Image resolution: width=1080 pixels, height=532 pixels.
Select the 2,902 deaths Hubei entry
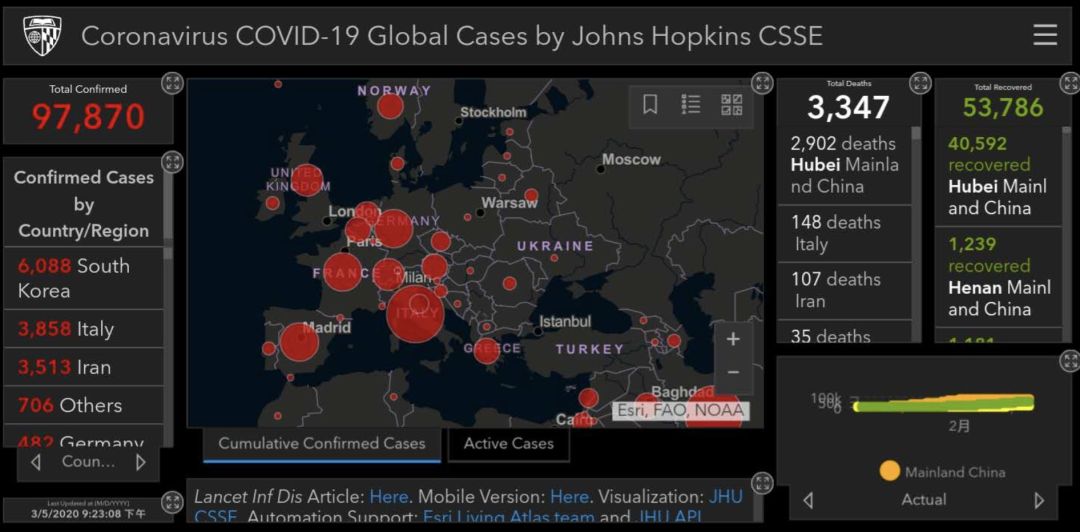click(x=844, y=165)
